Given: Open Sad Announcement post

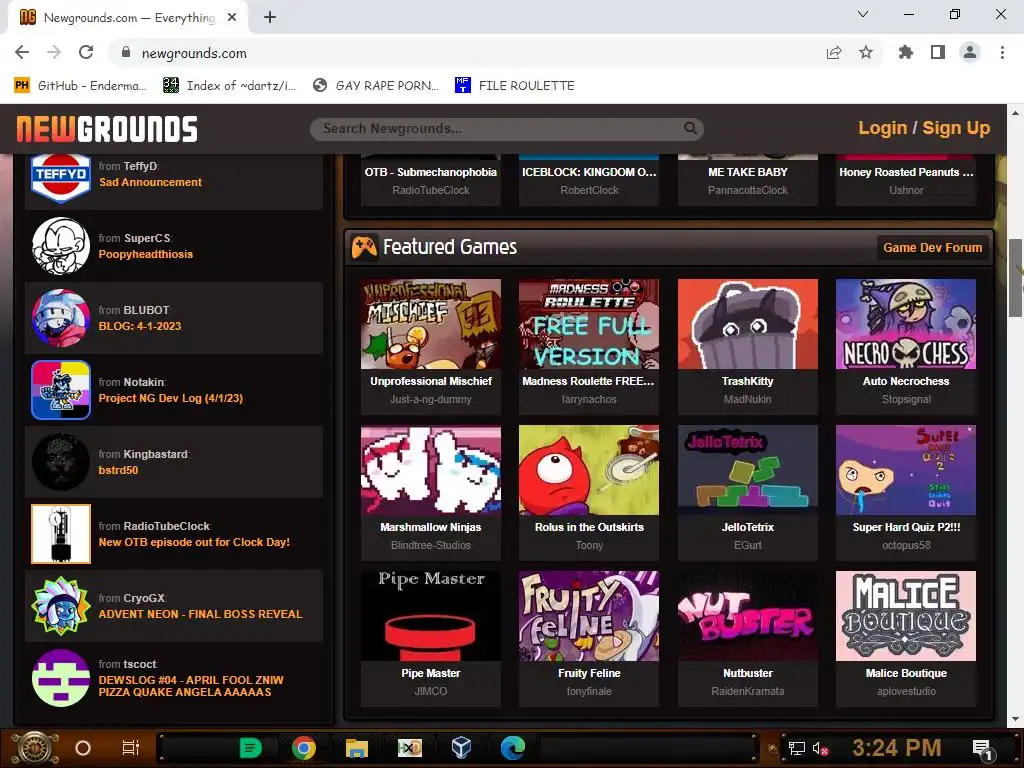Looking at the screenshot, I should click(x=150, y=182).
